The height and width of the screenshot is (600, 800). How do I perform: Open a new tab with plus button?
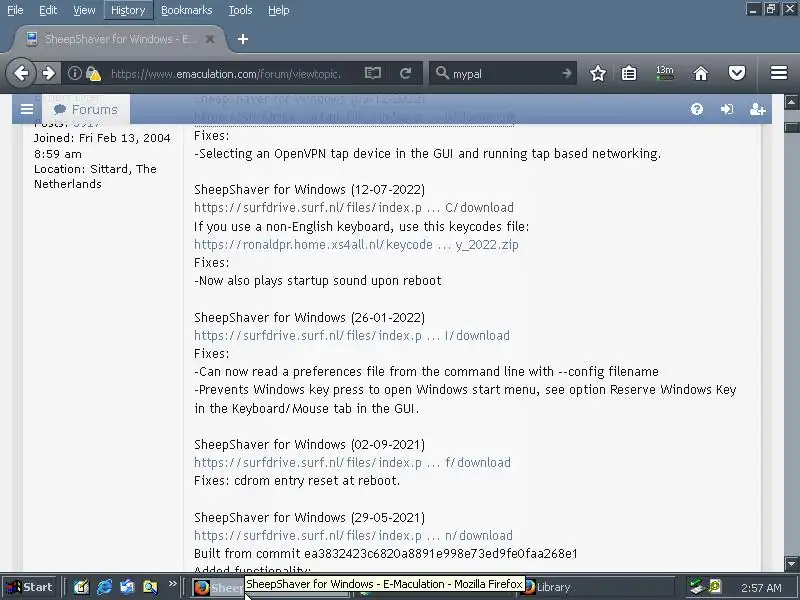[243, 39]
